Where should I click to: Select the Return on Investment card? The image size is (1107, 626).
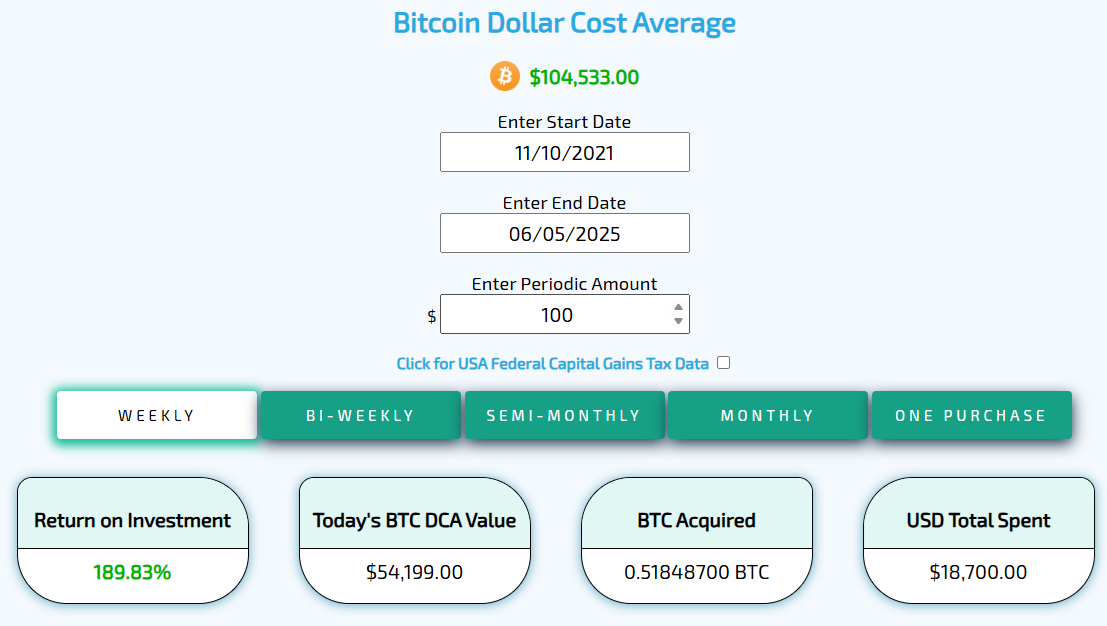133,541
